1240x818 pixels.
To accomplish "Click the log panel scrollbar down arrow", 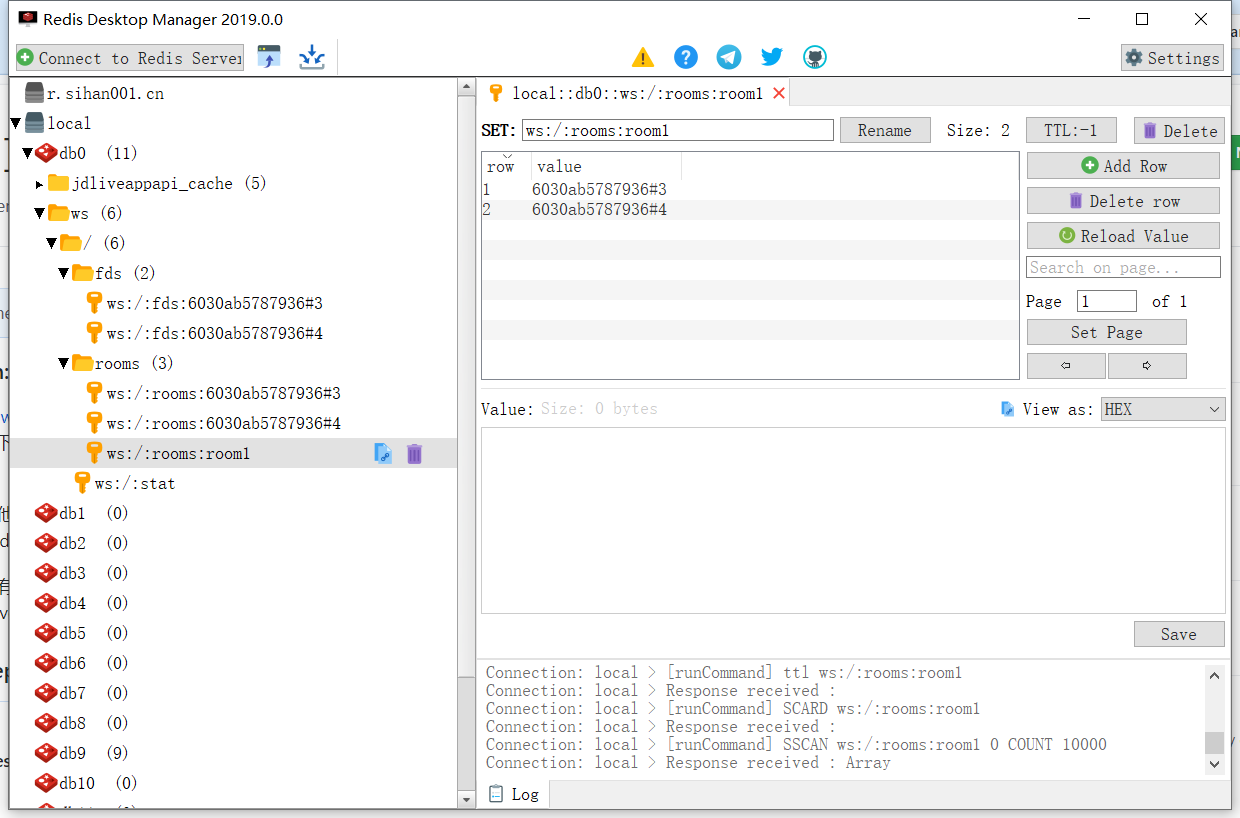I will pyautogui.click(x=1215, y=764).
